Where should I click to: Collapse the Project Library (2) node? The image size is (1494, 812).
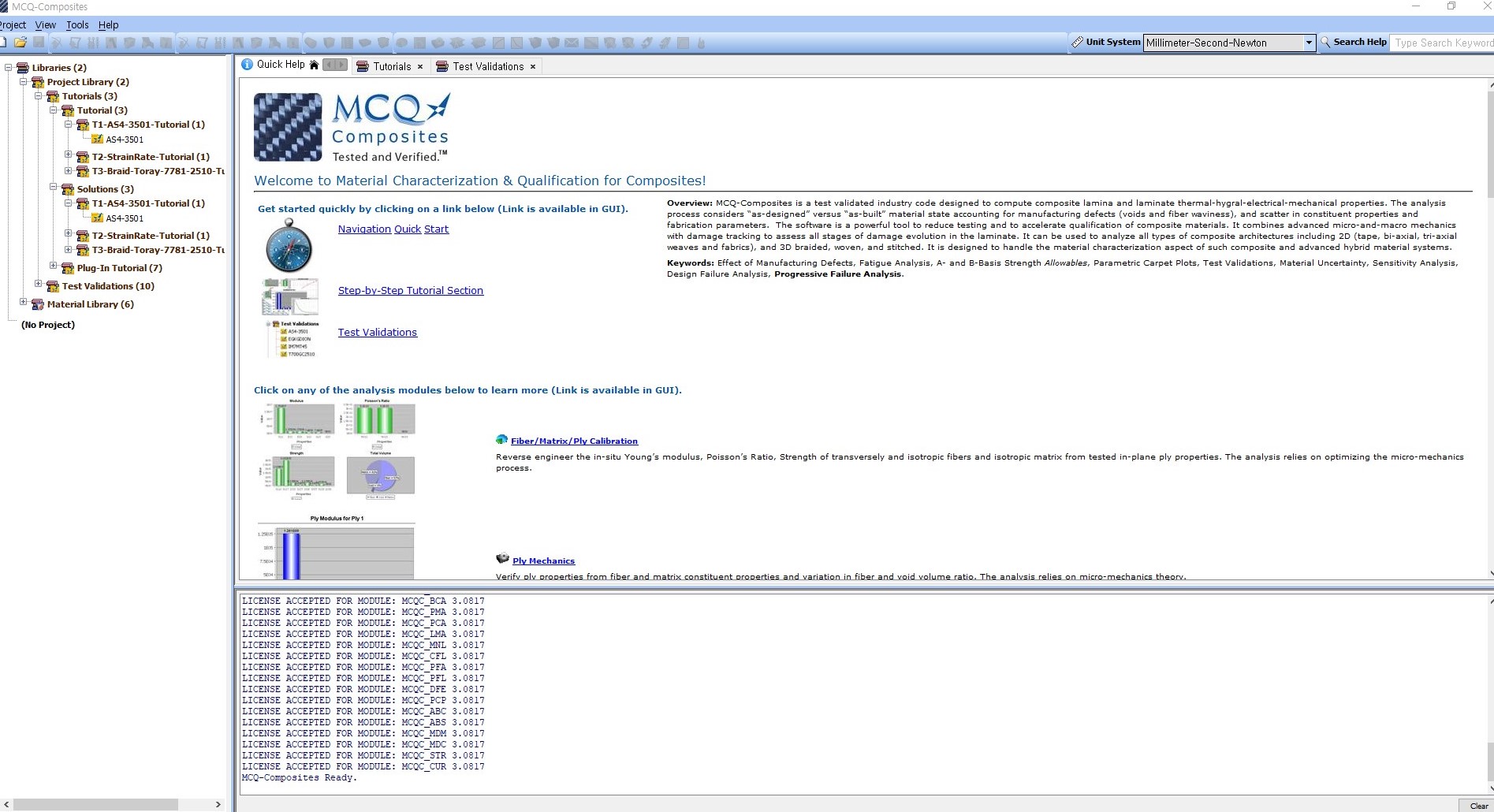point(24,81)
